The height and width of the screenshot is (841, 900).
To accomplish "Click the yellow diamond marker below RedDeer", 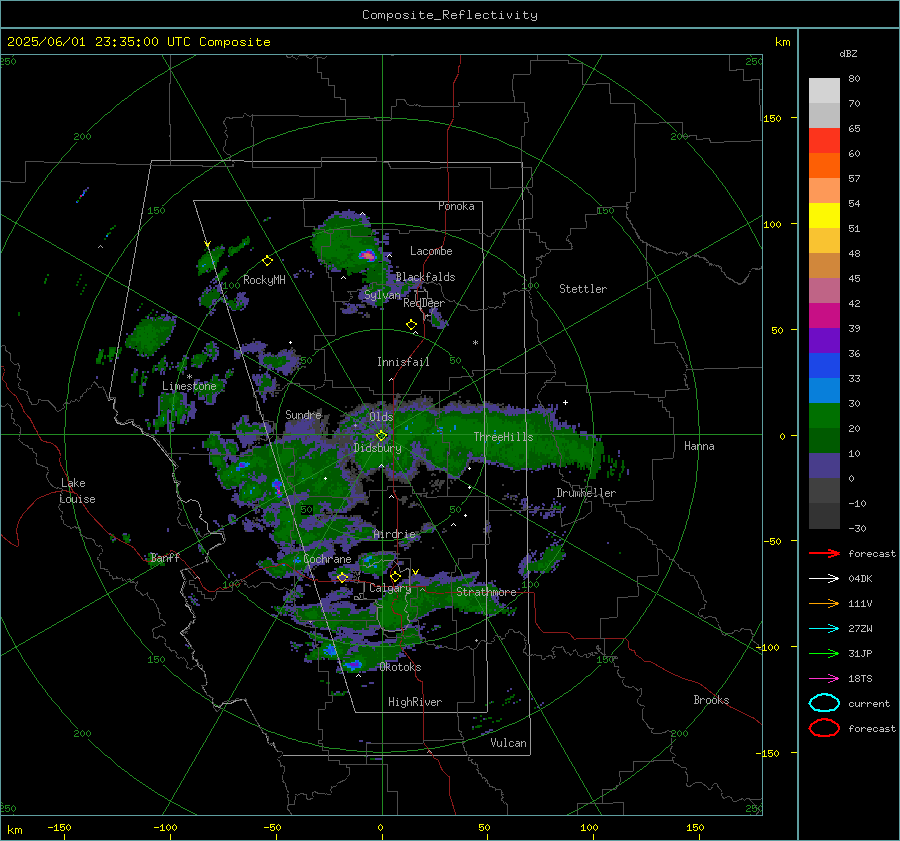I will [411, 325].
